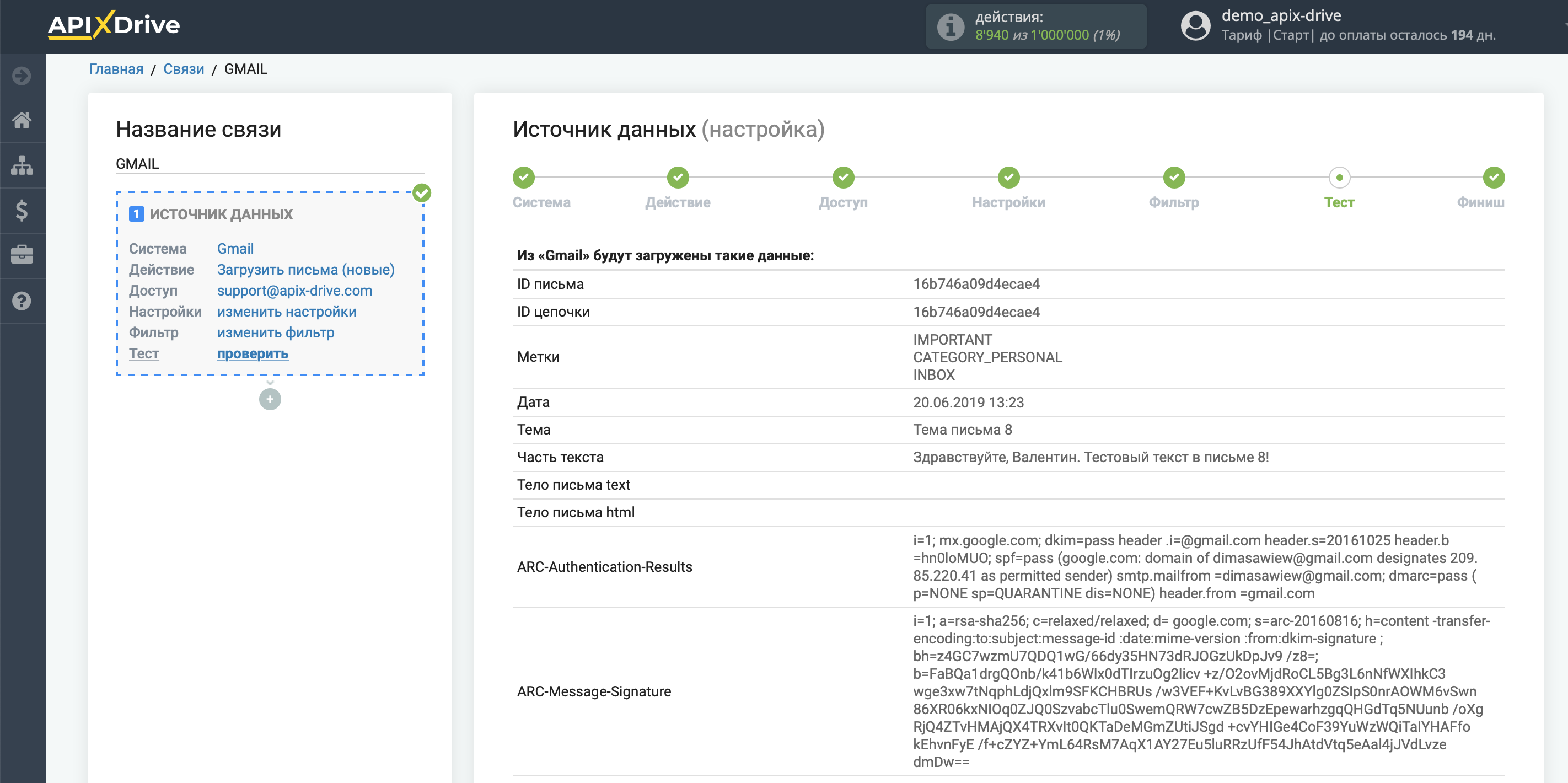Screen dimensions: 1568x783
Task: Go to the Настройки step circle
Action: click(x=1008, y=178)
